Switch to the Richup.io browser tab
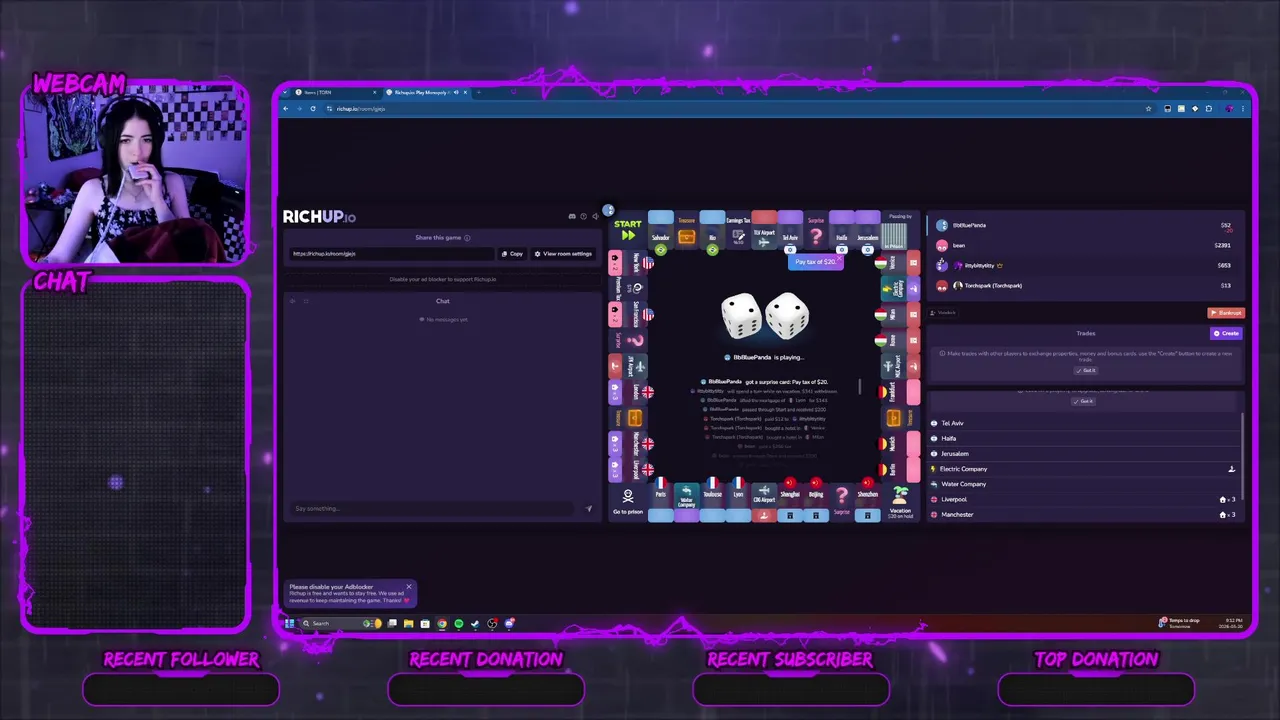This screenshot has height=720, width=1280. click(x=427, y=92)
